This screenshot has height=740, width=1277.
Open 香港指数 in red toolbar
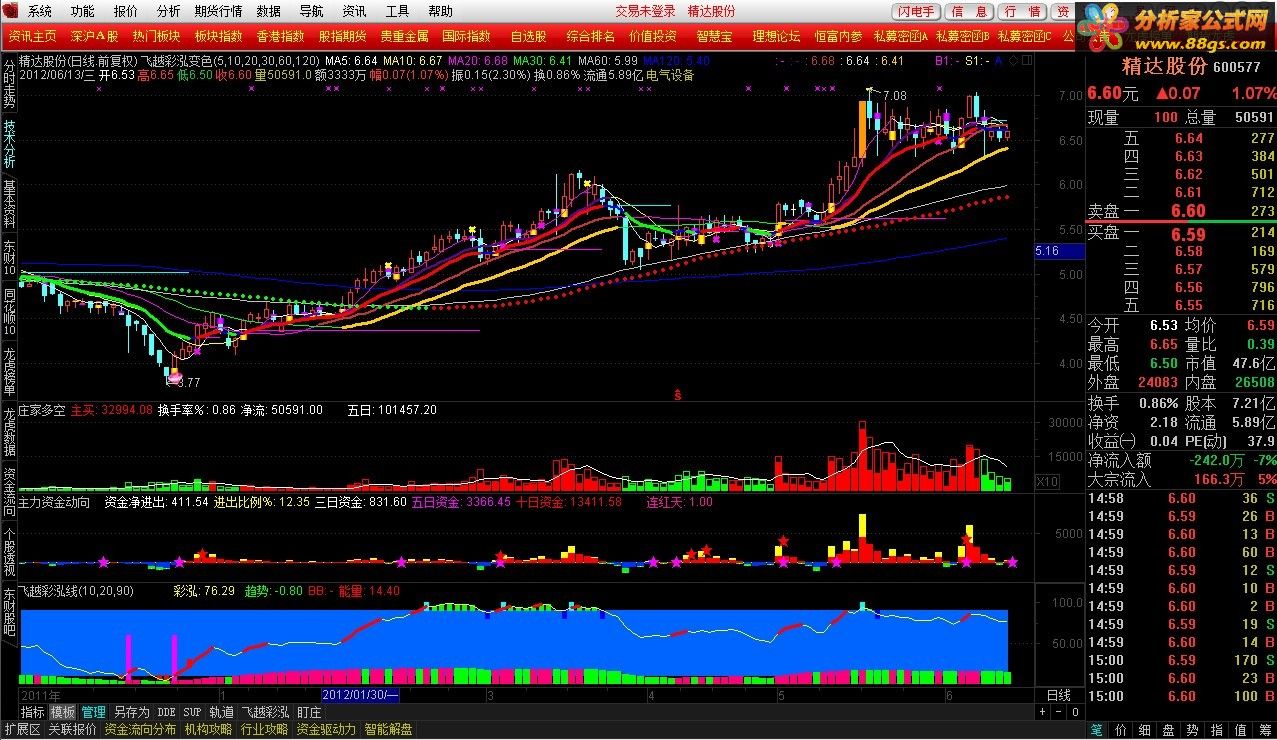click(x=280, y=36)
